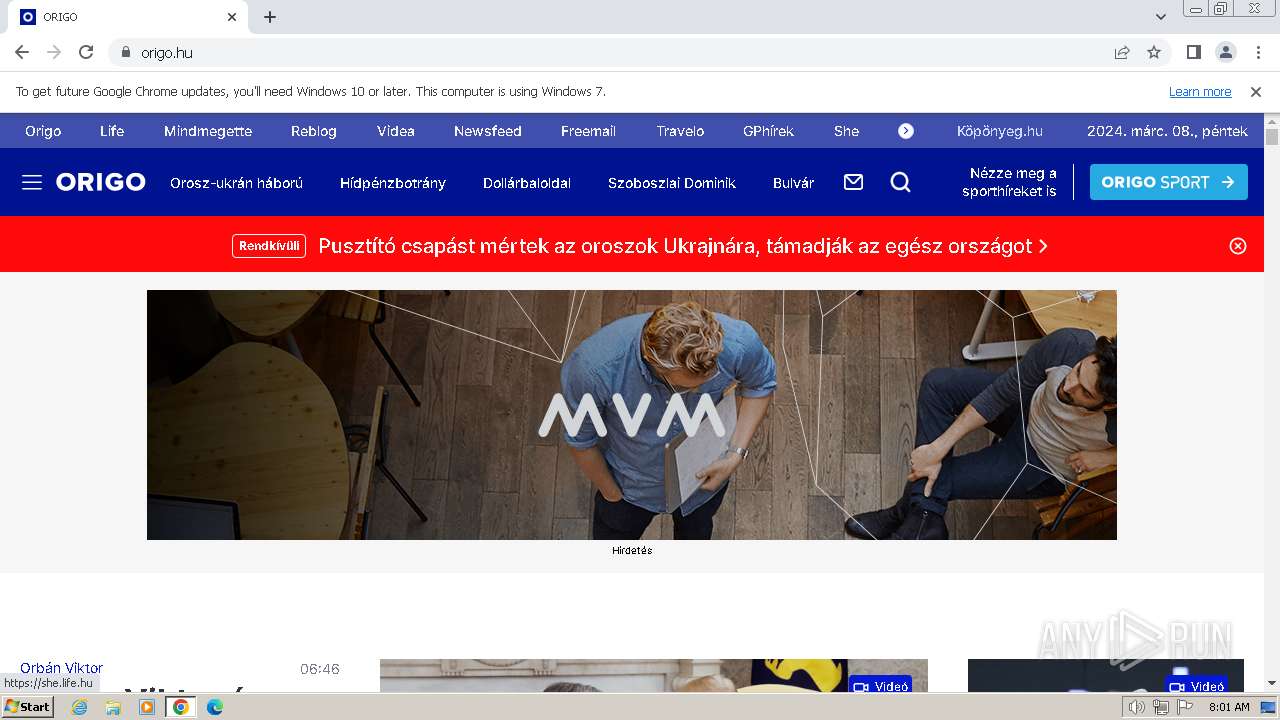Open the network tray icon
The image size is (1280, 720).
1160,707
